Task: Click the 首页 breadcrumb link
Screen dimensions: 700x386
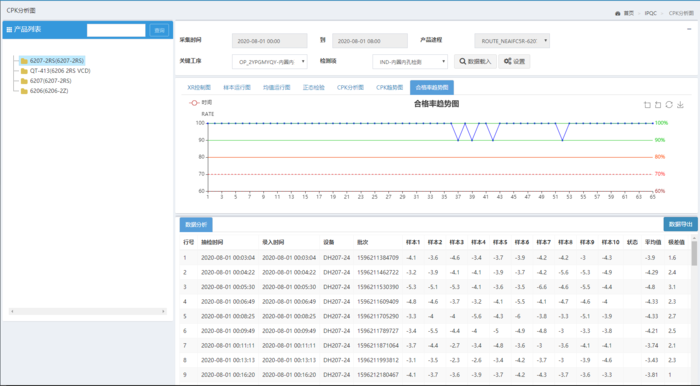Action: (629, 13)
